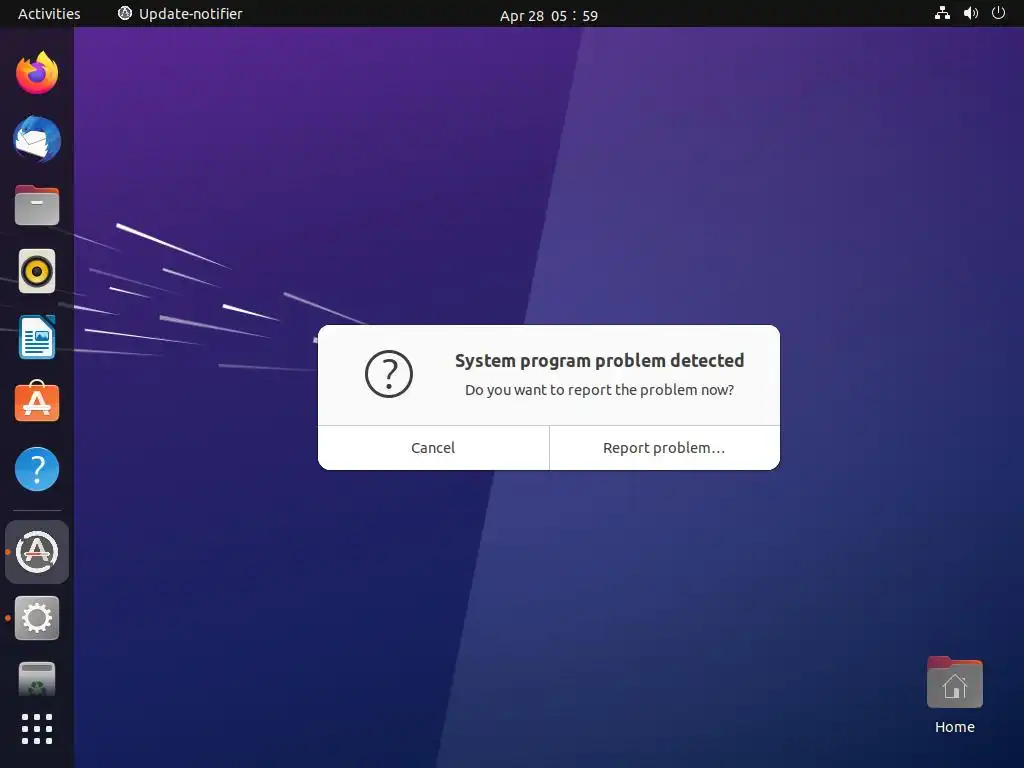Click Cancel in the problem dialog
Viewport: 1024px width, 768px height.
click(433, 448)
